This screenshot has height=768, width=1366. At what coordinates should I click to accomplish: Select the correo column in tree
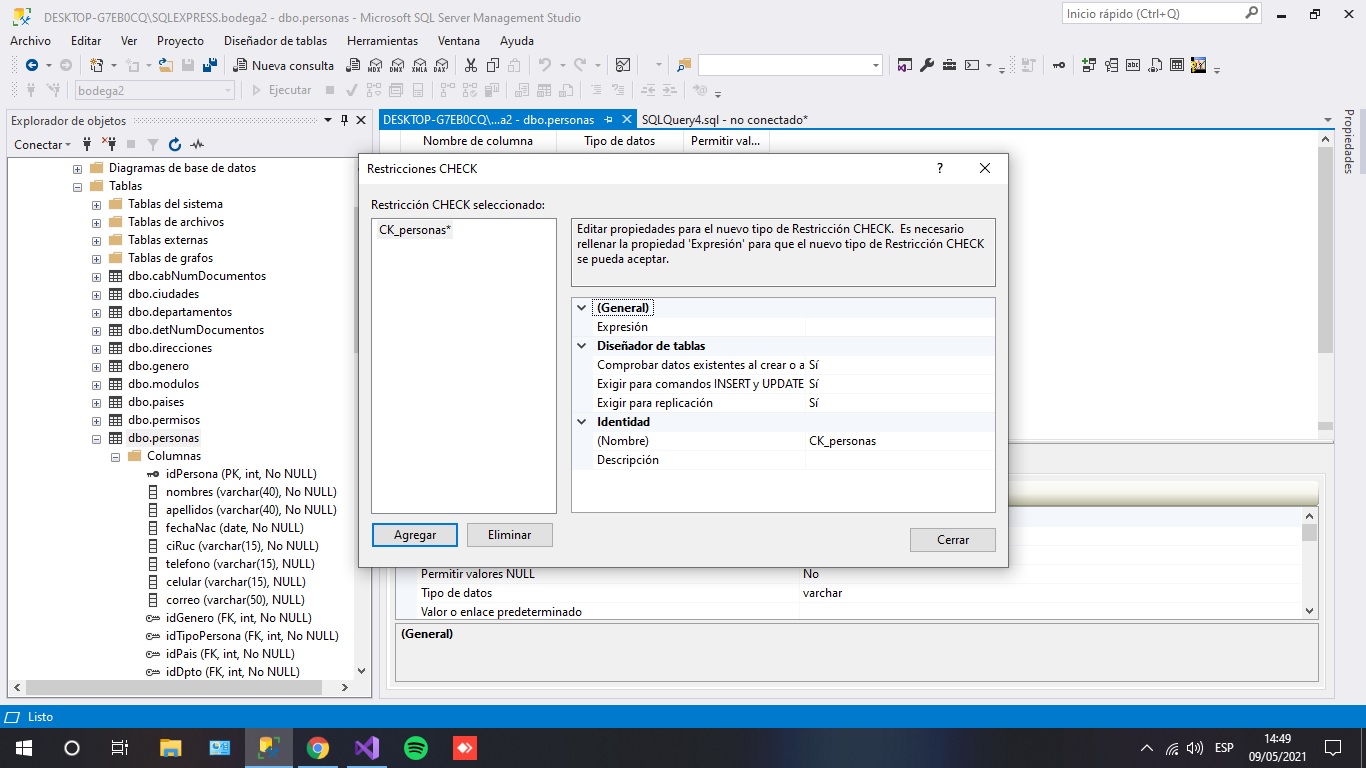(x=235, y=600)
